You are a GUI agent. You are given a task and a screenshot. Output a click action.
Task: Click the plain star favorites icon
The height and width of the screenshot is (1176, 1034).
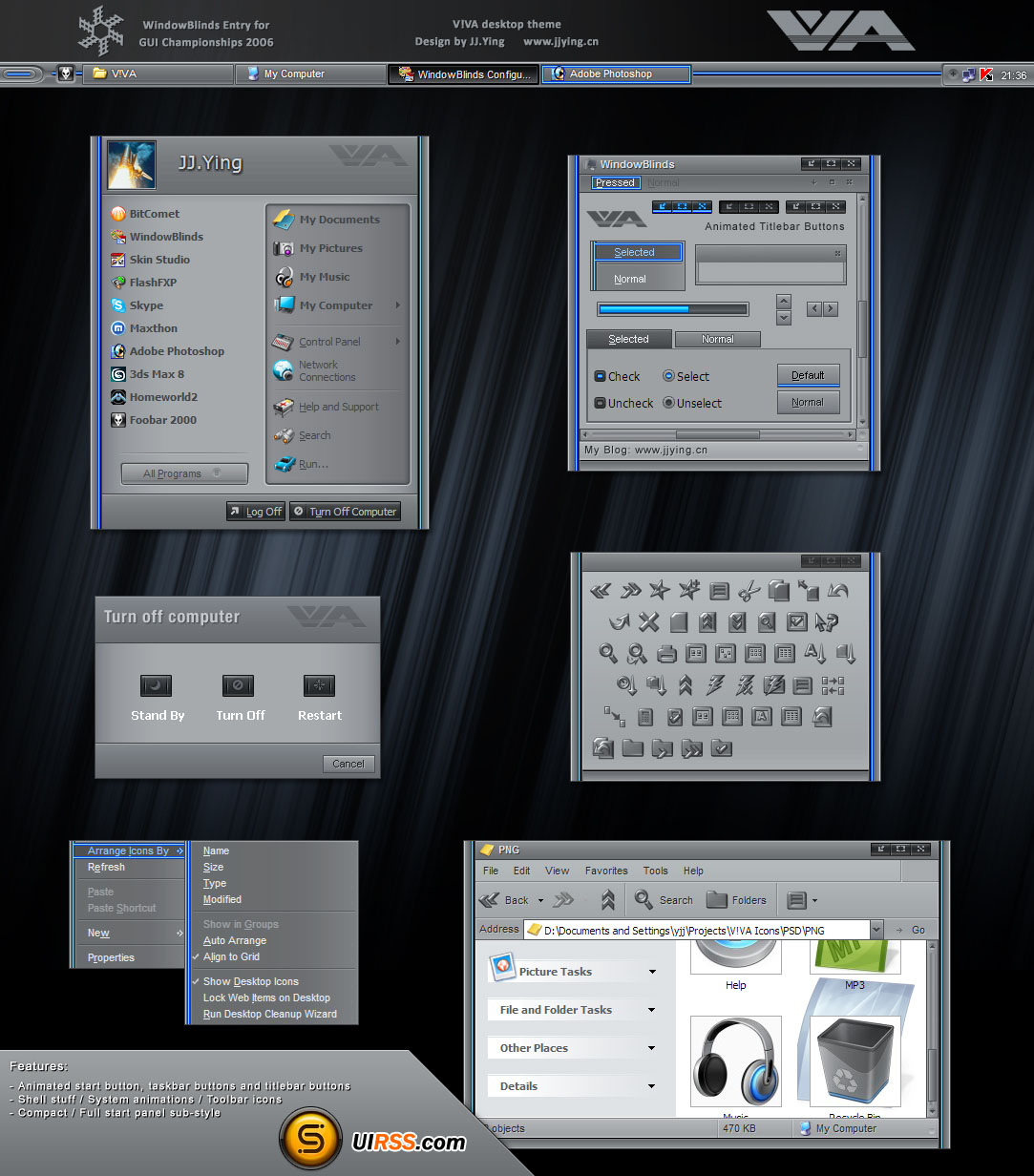pyautogui.click(x=660, y=591)
